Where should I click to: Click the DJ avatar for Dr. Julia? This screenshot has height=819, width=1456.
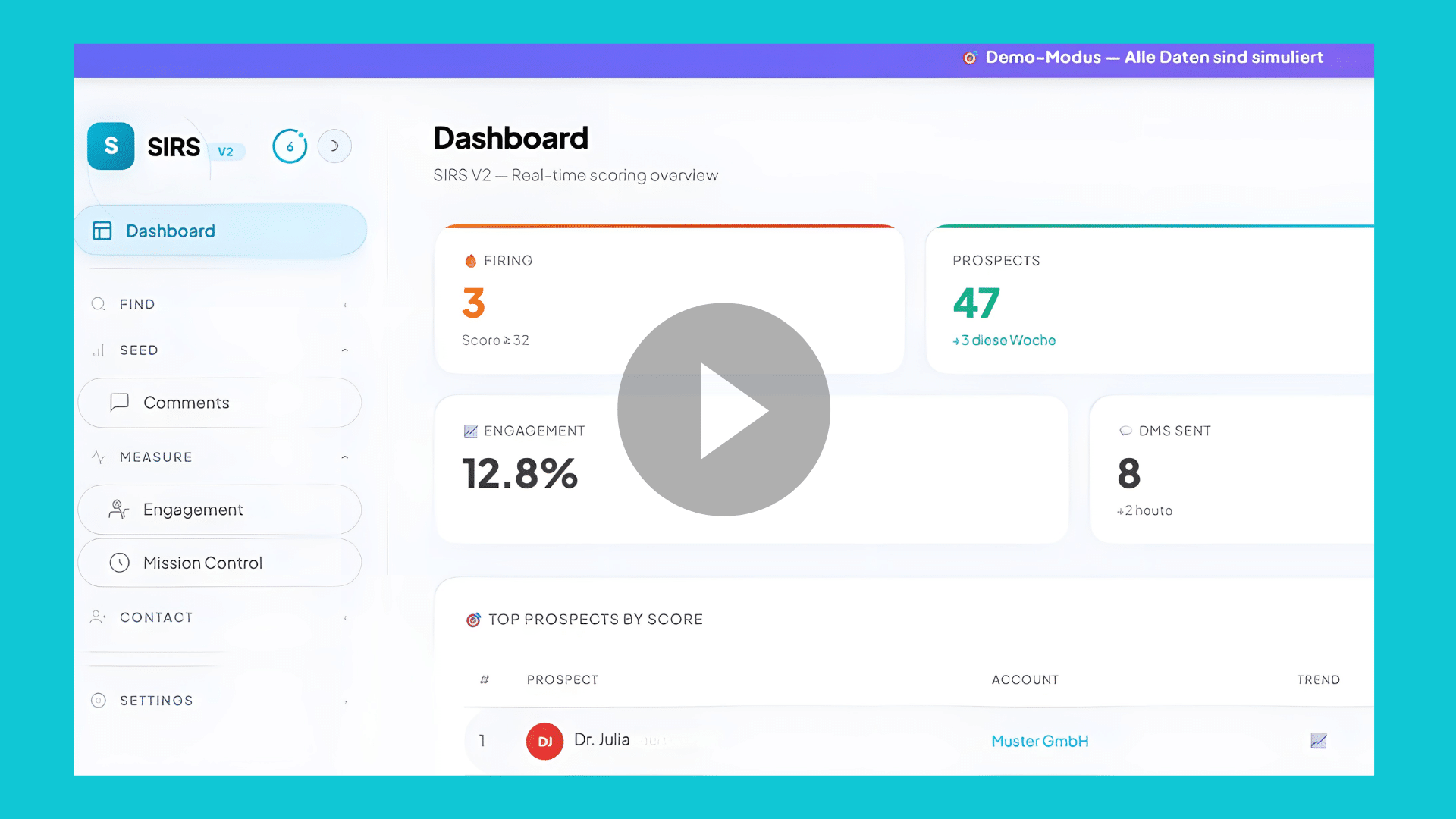(544, 741)
